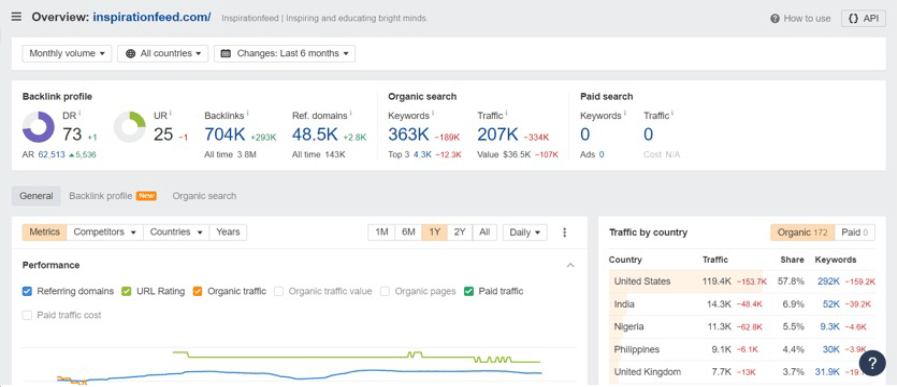Open Changes: Last 6 months dropdown
This screenshot has width=897, height=387.
pos(285,53)
